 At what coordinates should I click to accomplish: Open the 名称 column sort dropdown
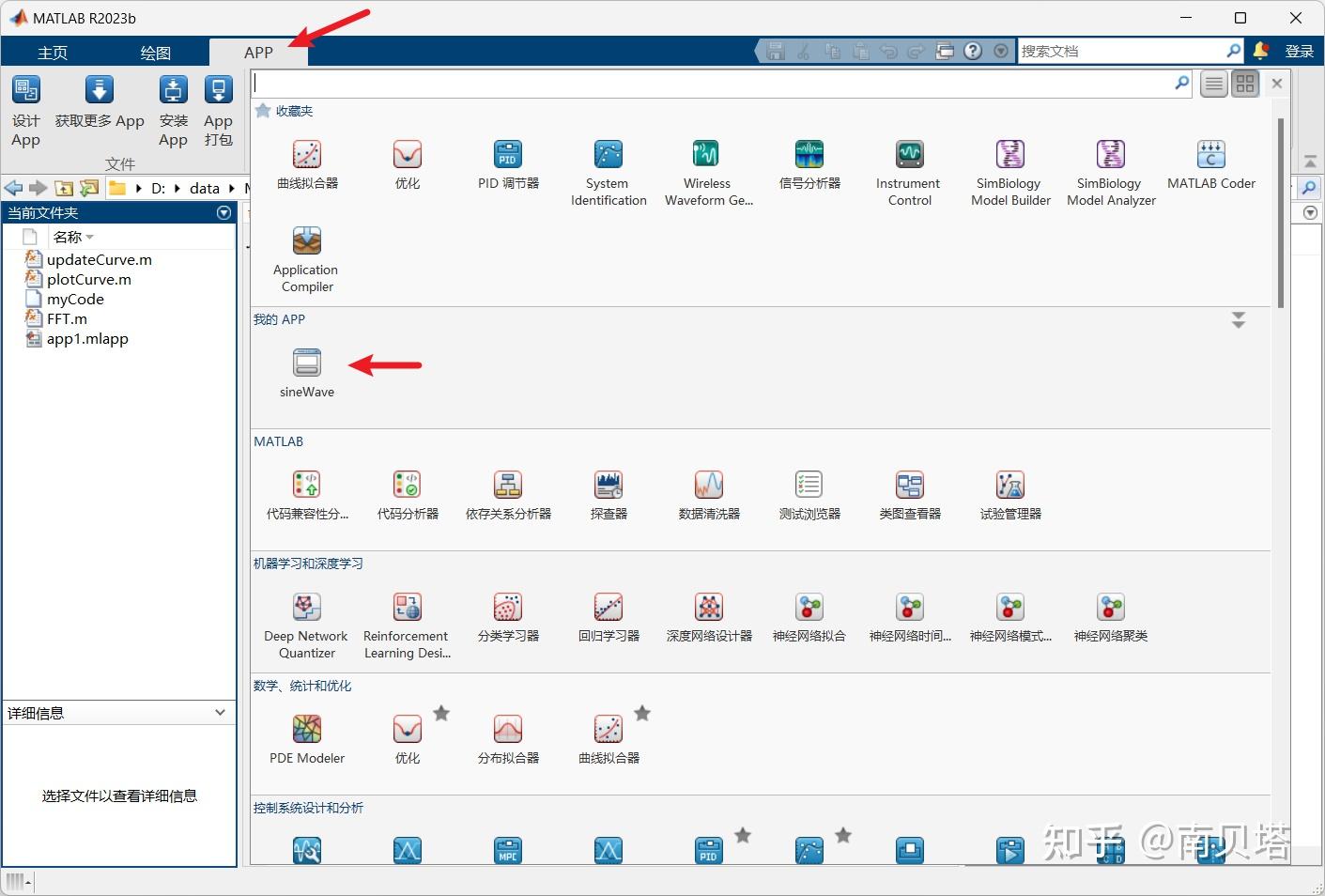tap(88, 237)
